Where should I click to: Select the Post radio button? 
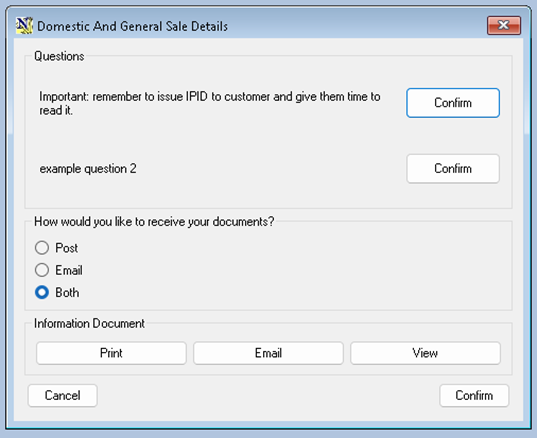[42, 248]
